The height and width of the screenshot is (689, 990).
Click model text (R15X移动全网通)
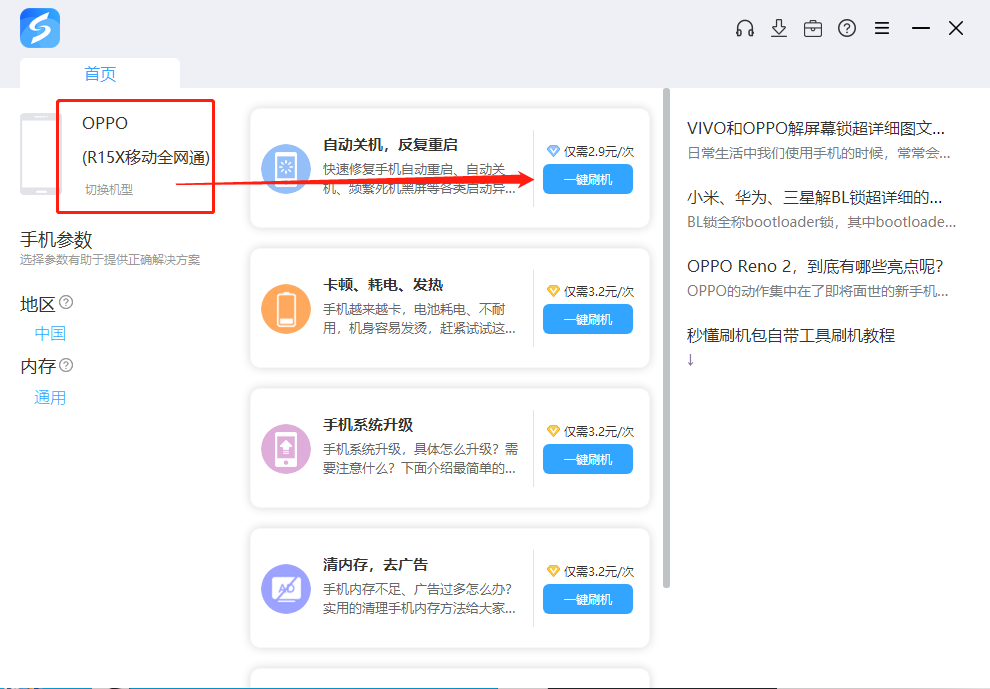pyautogui.click(x=146, y=157)
